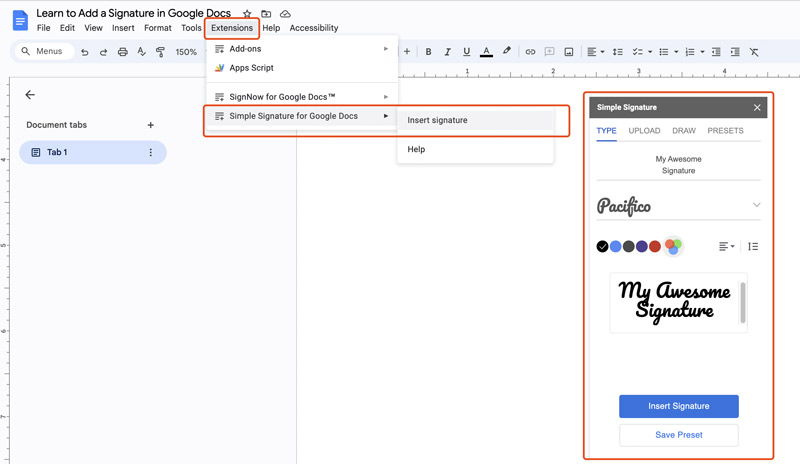Click the Bold formatting icon

click(x=428, y=52)
